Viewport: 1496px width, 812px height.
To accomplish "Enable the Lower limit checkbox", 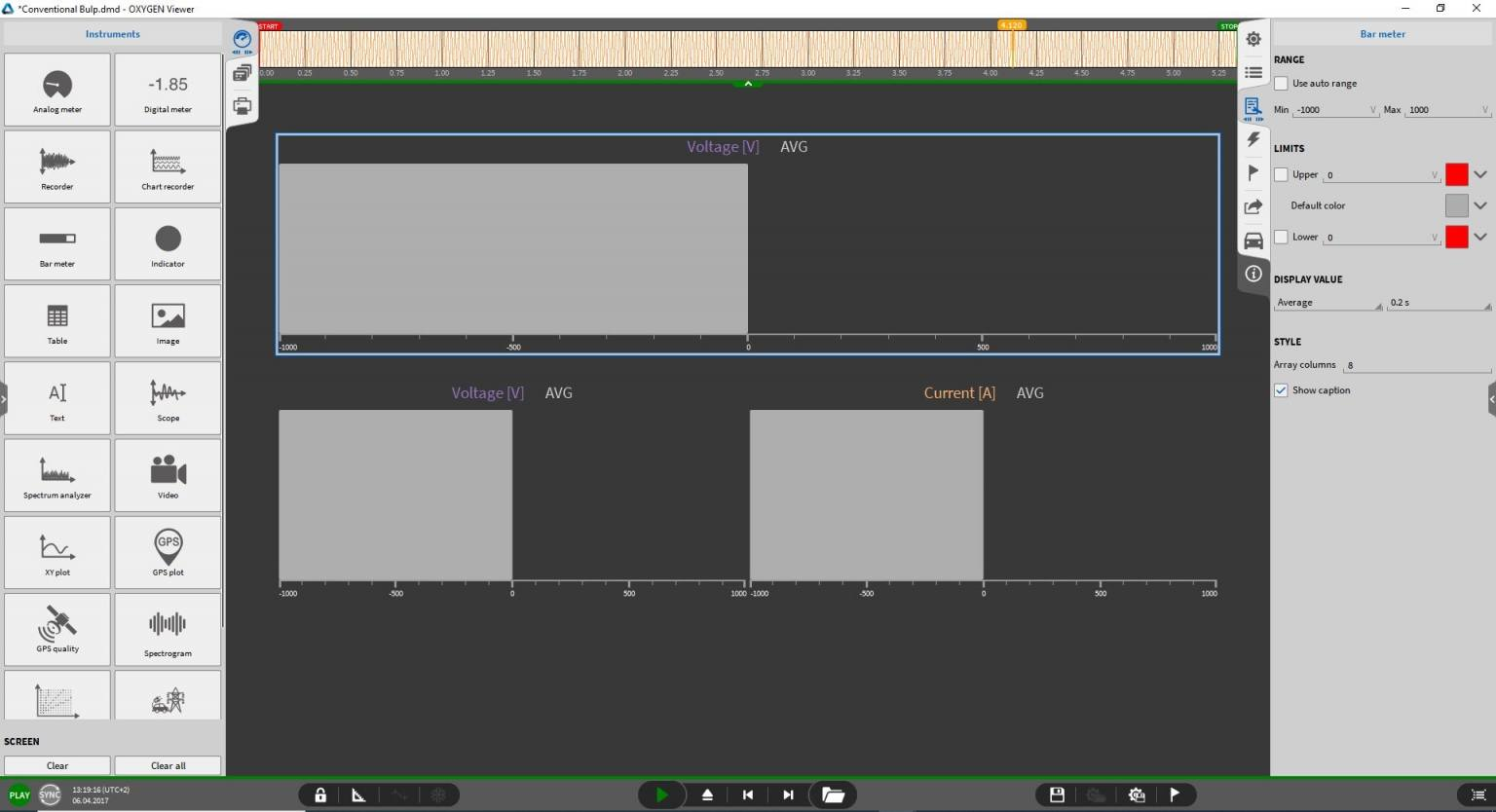I will click(x=1282, y=237).
